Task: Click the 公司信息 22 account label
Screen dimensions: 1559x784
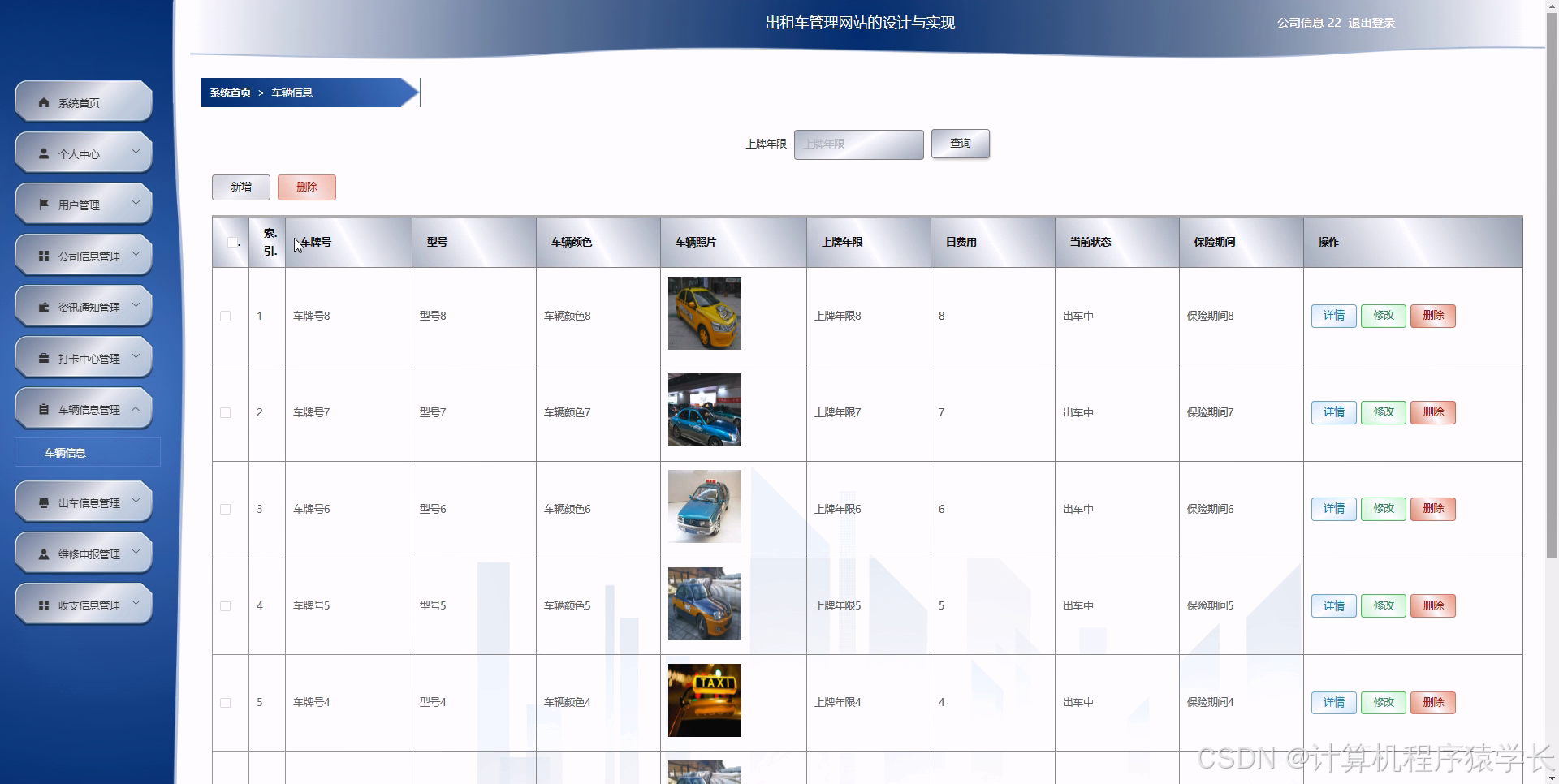Action: coord(1309,23)
